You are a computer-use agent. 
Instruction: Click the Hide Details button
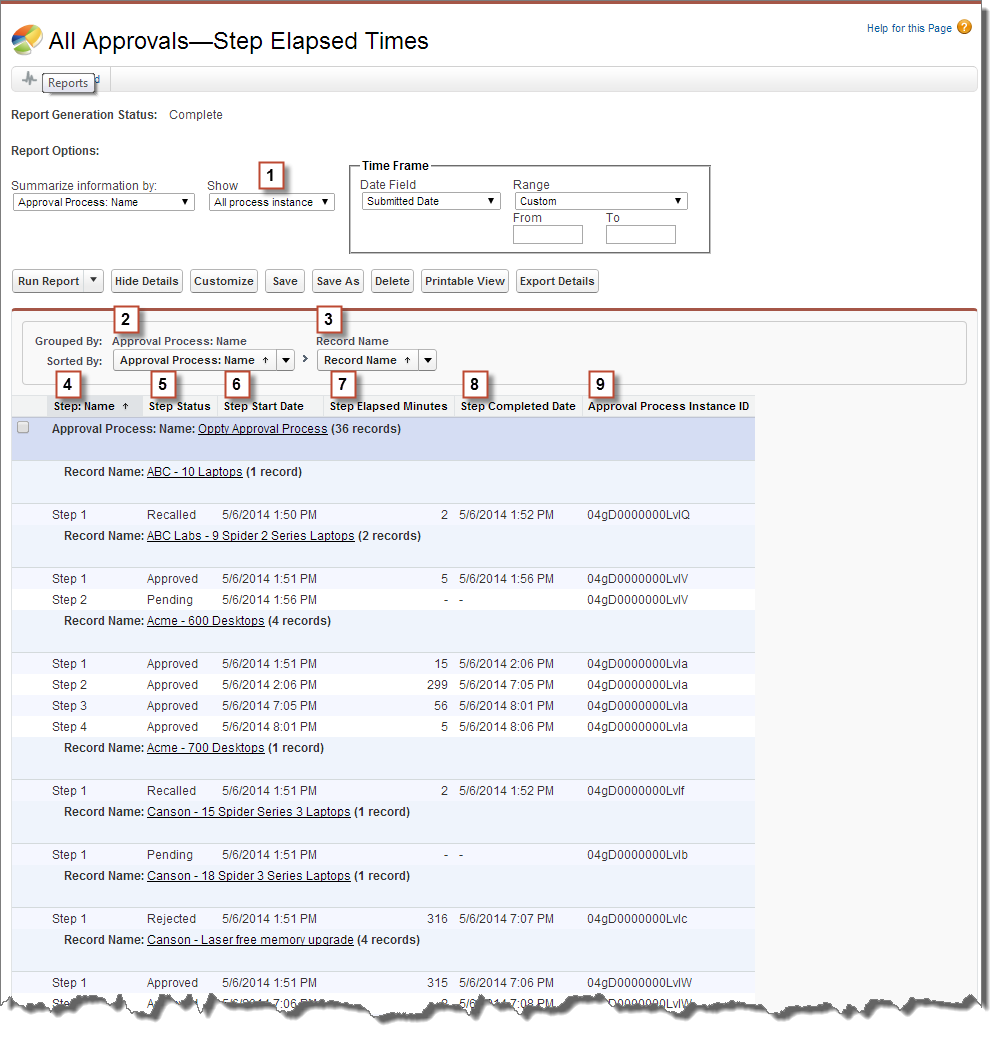click(146, 281)
